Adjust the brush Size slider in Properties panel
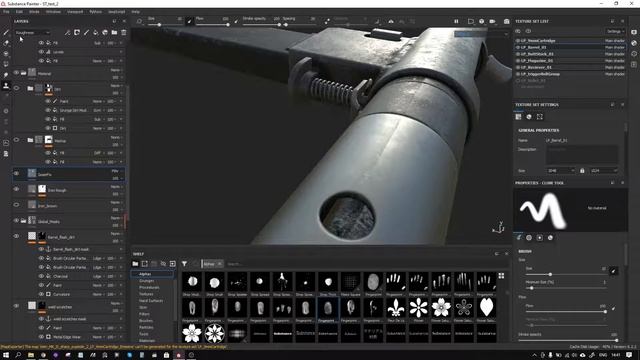640x360 pixels. point(566,274)
